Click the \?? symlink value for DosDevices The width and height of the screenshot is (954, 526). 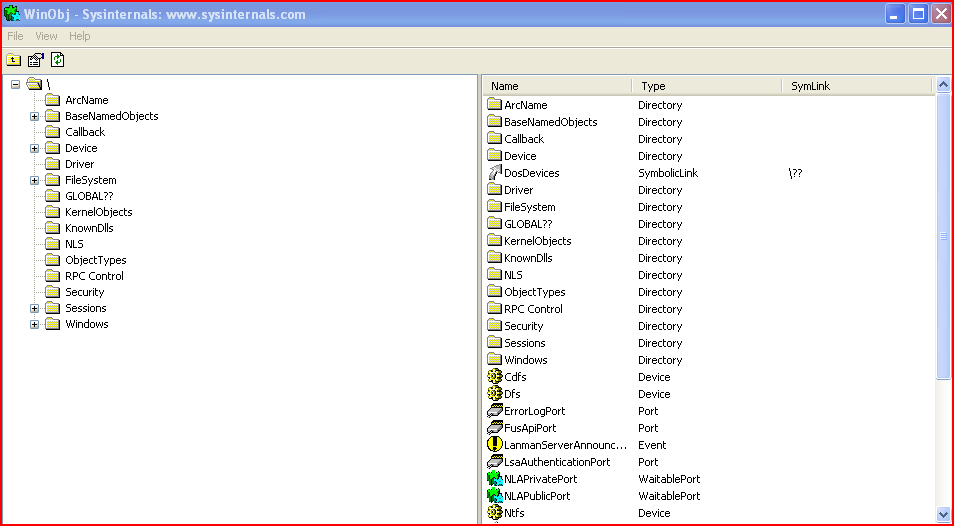[x=795, y=173]
